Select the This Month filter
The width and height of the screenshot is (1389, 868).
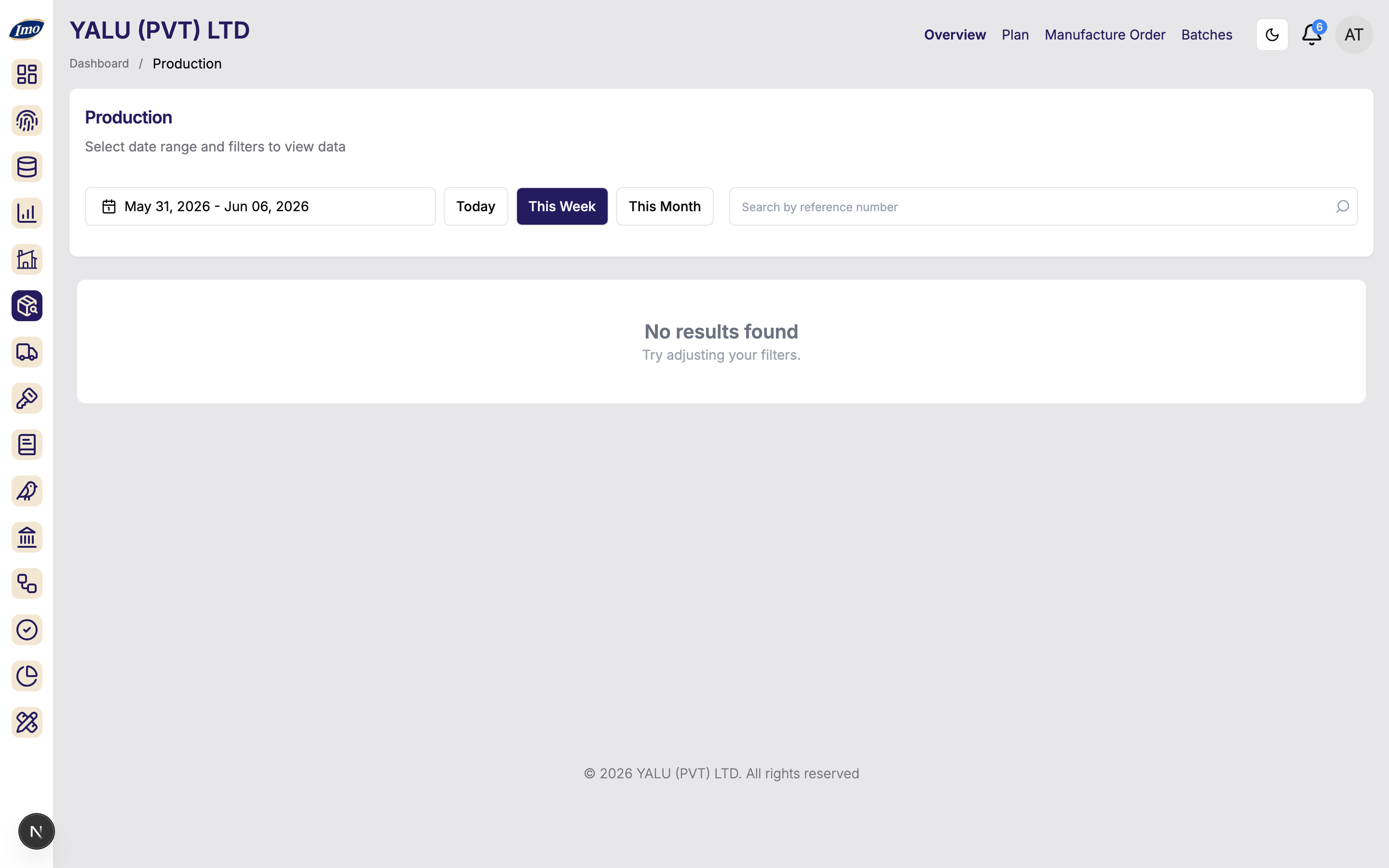click(665, 207)
